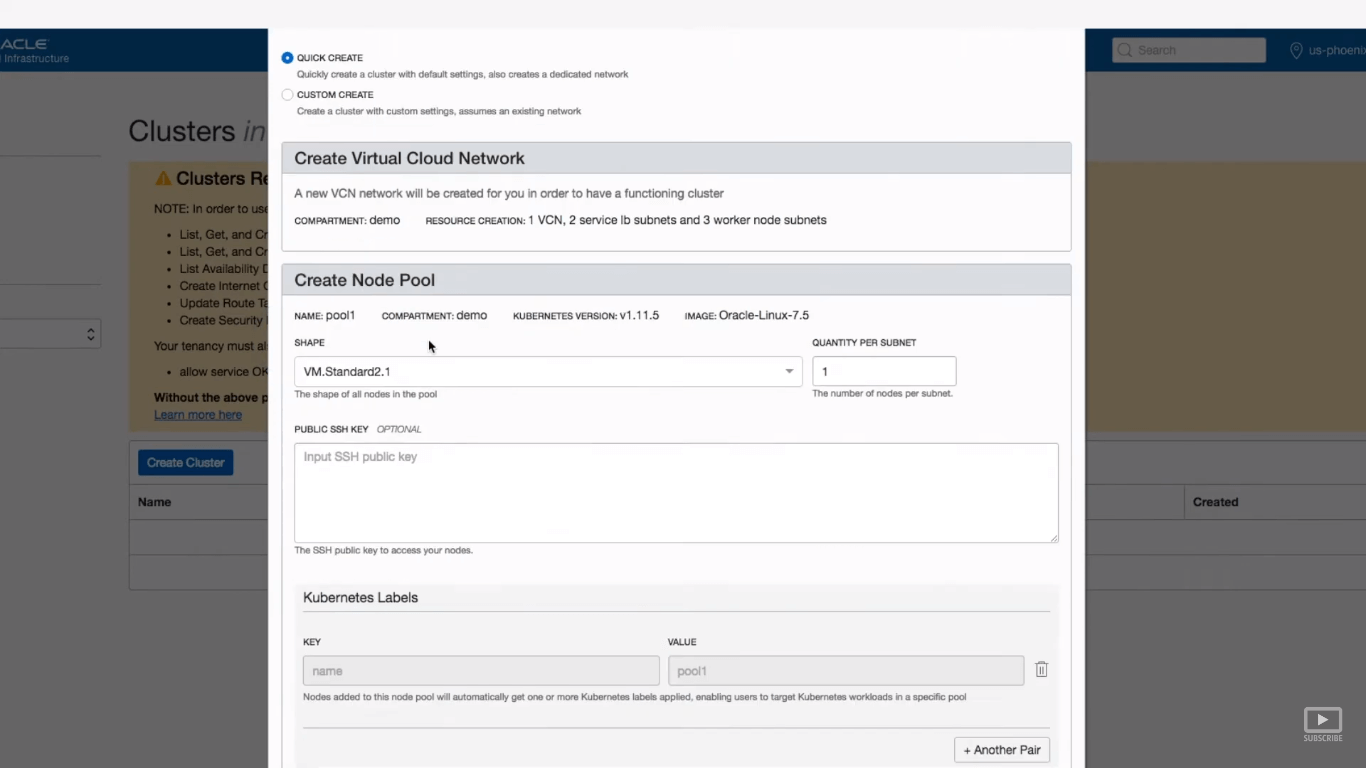Open the Learn more here link
The height and width of the screenshot is (768, 1366).
click(x=197, y=414)
